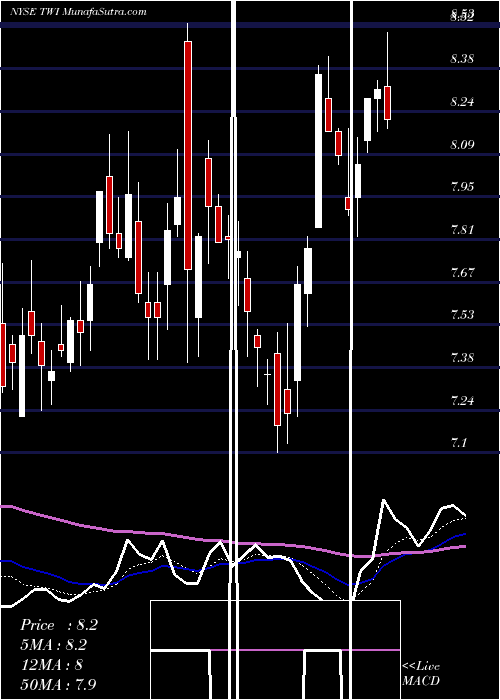Select the 7.1 price axis label
500x700 pixels.
click(459, 443)
